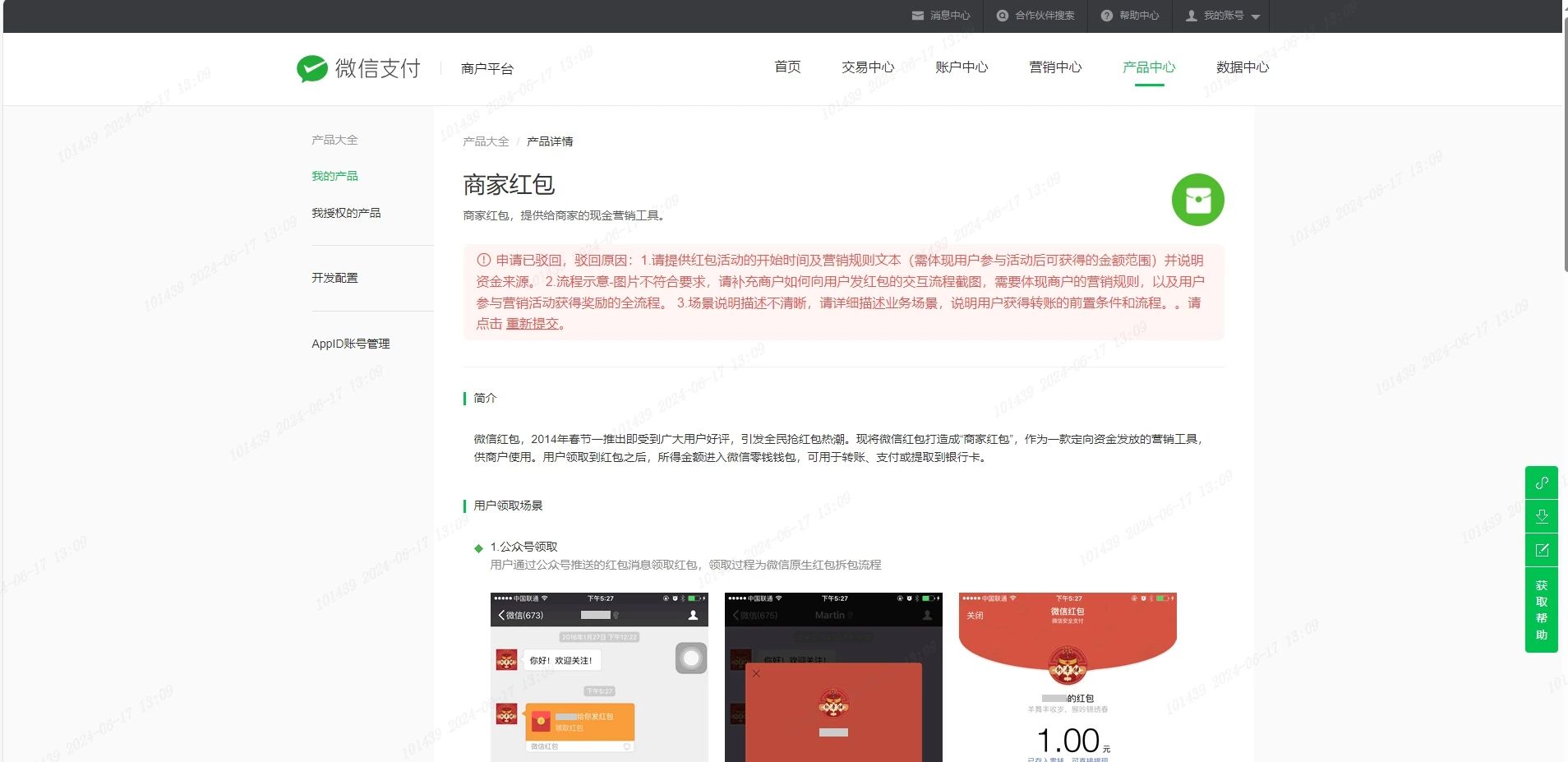Click the download icon in the floating sidebar
This screenshot has width=1568, height=762.
[1542, 516]
